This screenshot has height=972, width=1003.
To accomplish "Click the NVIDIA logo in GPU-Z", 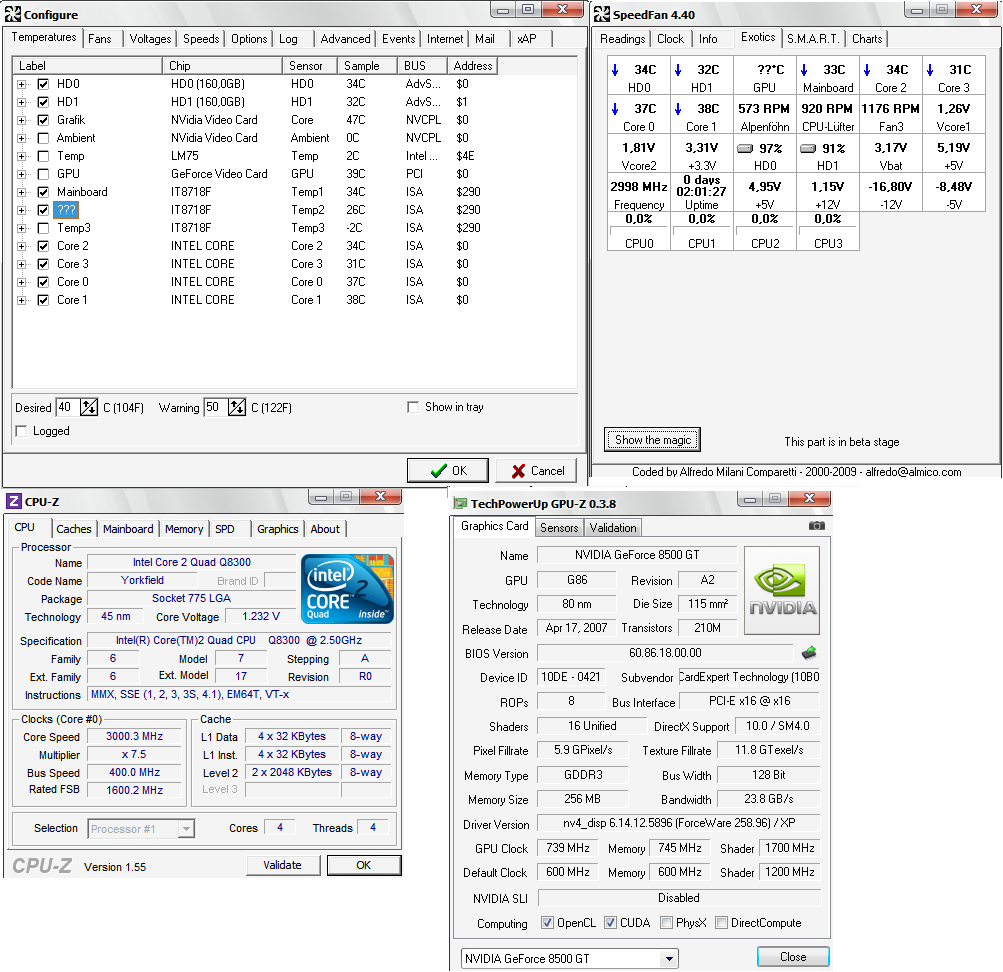I will click(782, 590).
